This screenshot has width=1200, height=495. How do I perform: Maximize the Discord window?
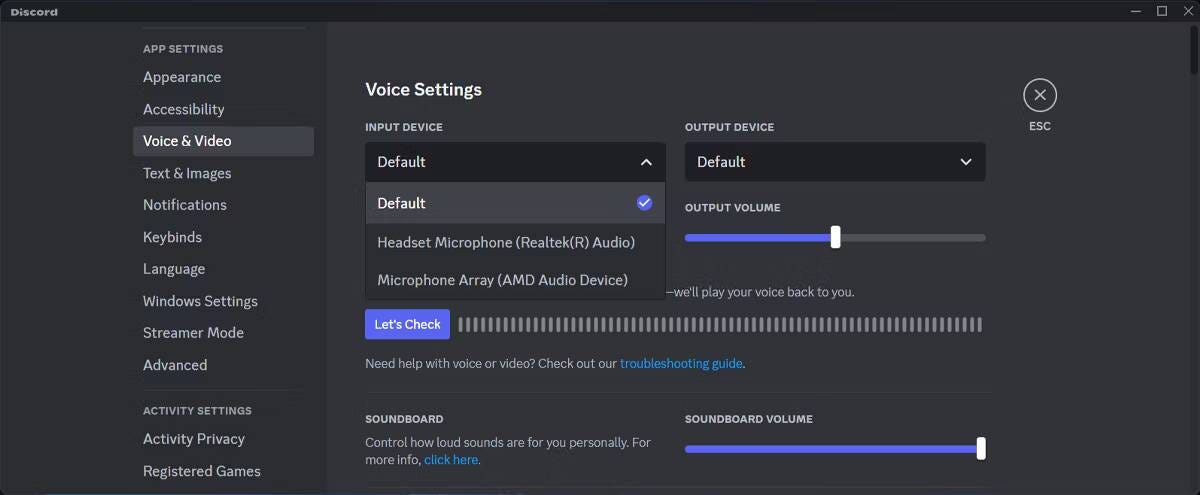tap(1162, 11)
